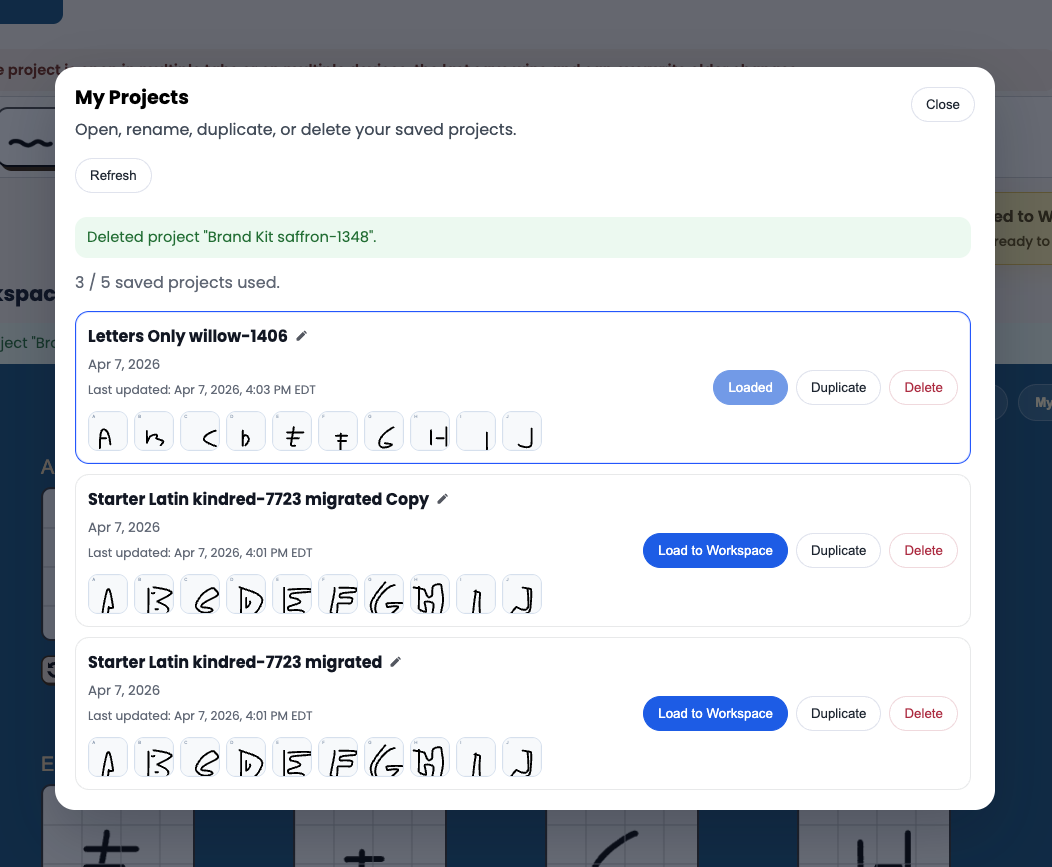The height and width of the screenshot is (867, 1052).
Task: Rename "Starter Latin kindred-7723 migrated" via pencil icon
Action: [x=395, y=662]
